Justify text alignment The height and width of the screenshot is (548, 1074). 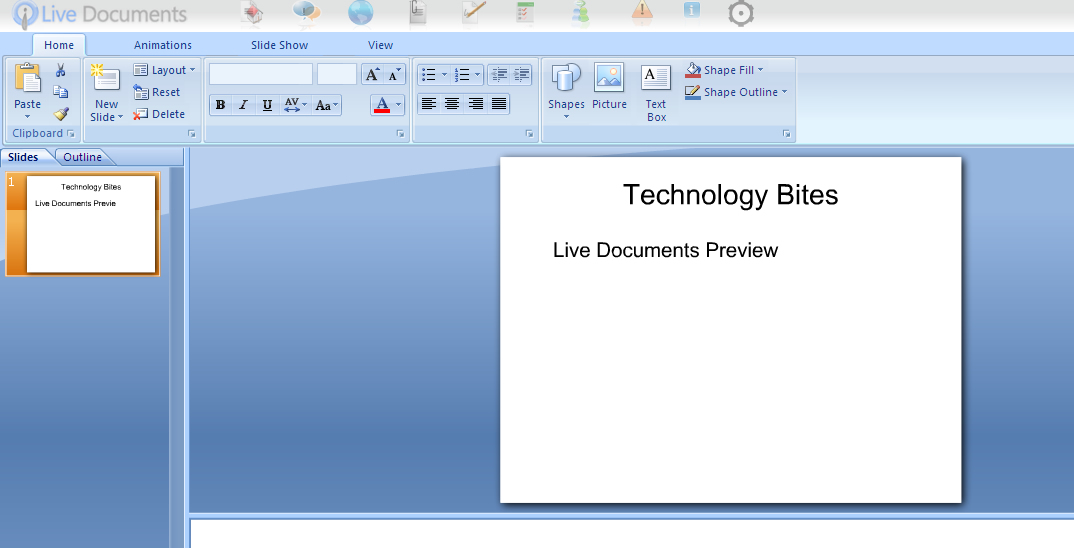coord(499,103)
